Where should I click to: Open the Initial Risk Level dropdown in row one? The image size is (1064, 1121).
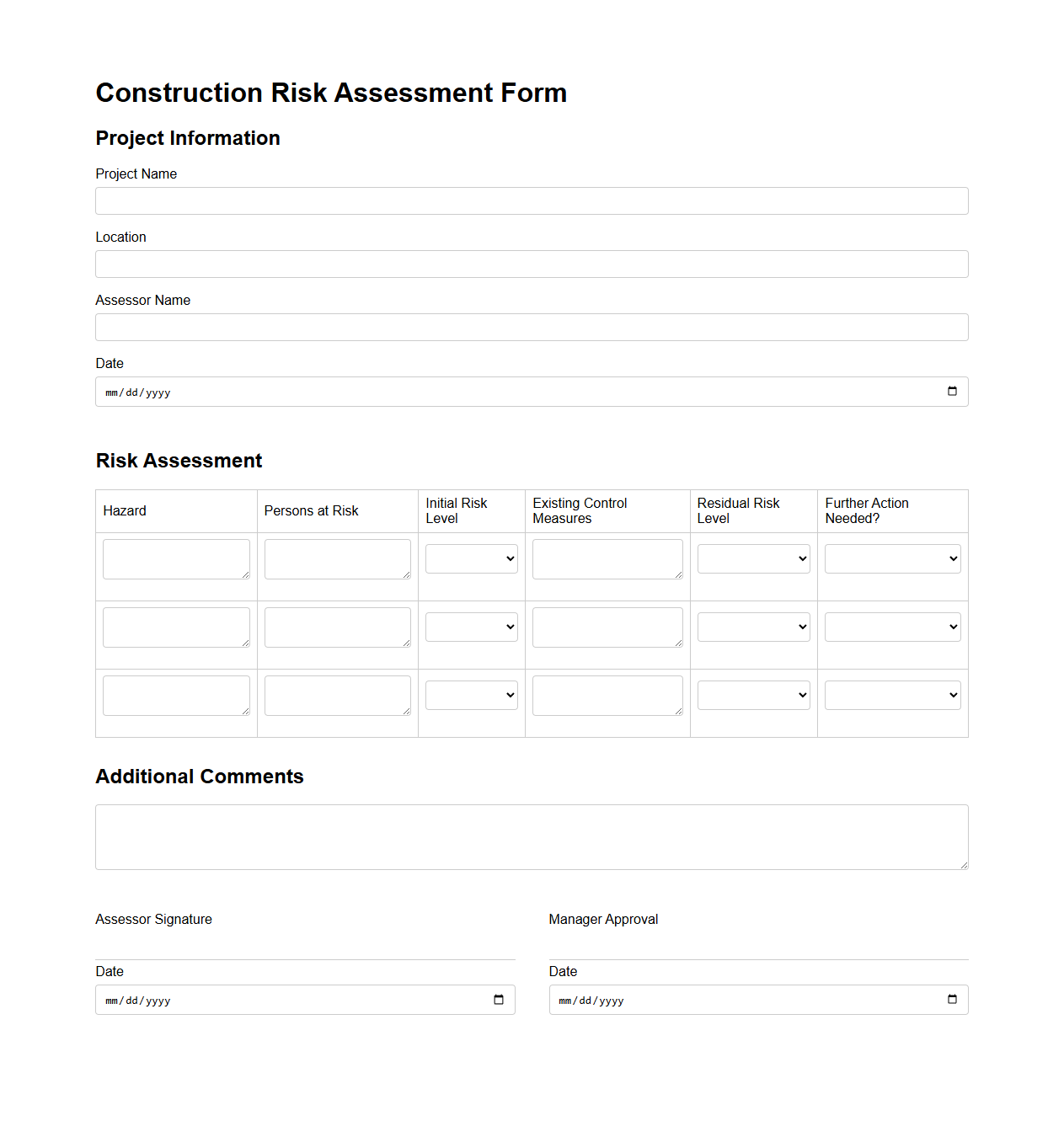point(471,558)
